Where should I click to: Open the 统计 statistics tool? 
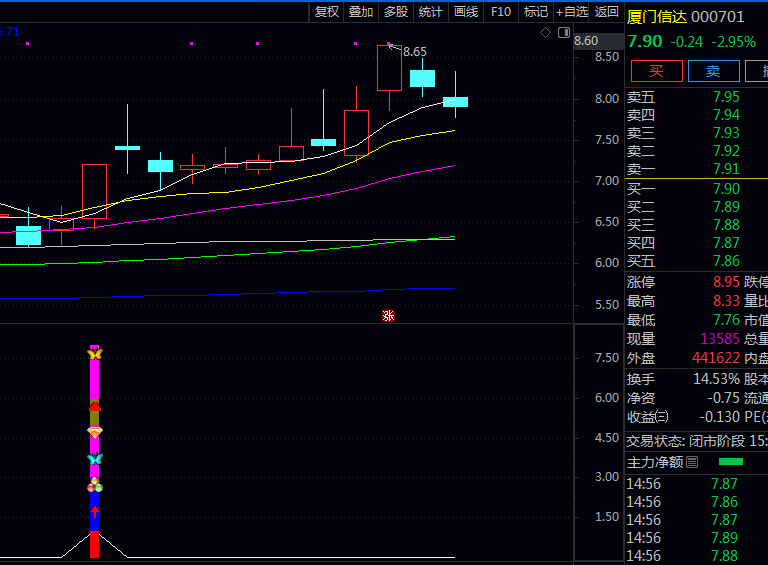coord(431,12)
